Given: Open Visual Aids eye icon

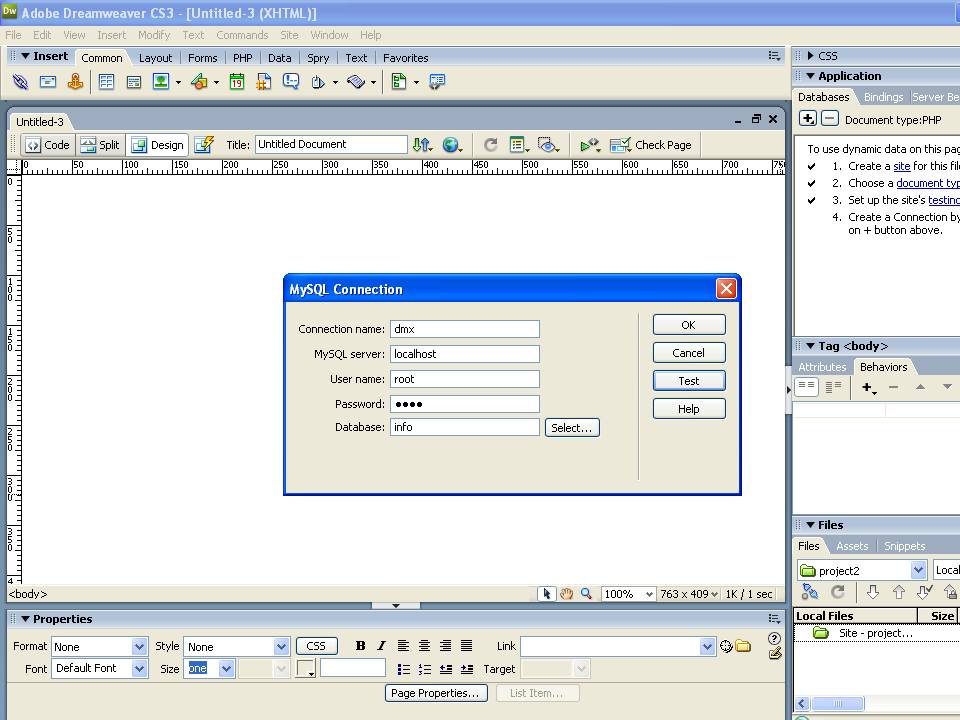Looking at the screenshot, I should 547,145.
